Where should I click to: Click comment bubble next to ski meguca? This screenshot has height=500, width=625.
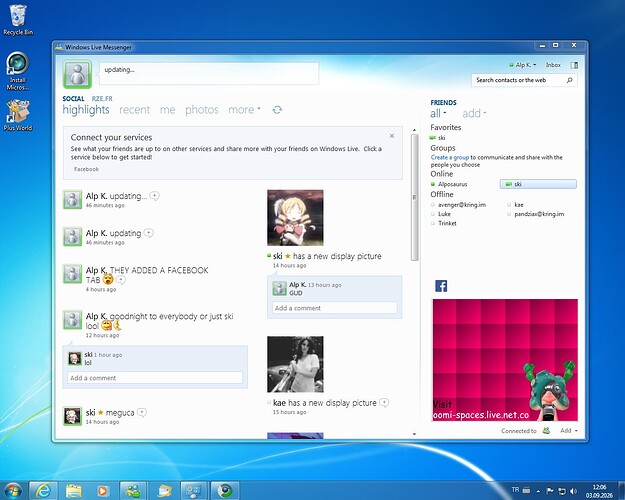click(142, 412)
